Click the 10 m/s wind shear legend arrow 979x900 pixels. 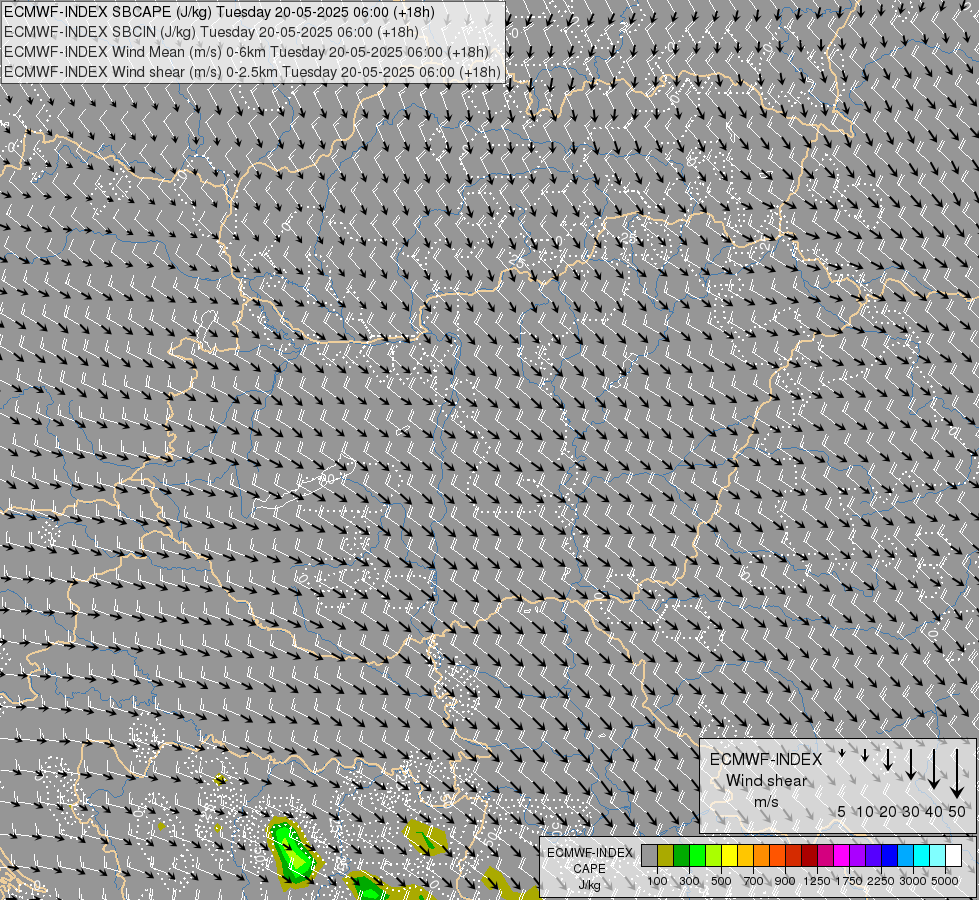click(x=865, y=755)
